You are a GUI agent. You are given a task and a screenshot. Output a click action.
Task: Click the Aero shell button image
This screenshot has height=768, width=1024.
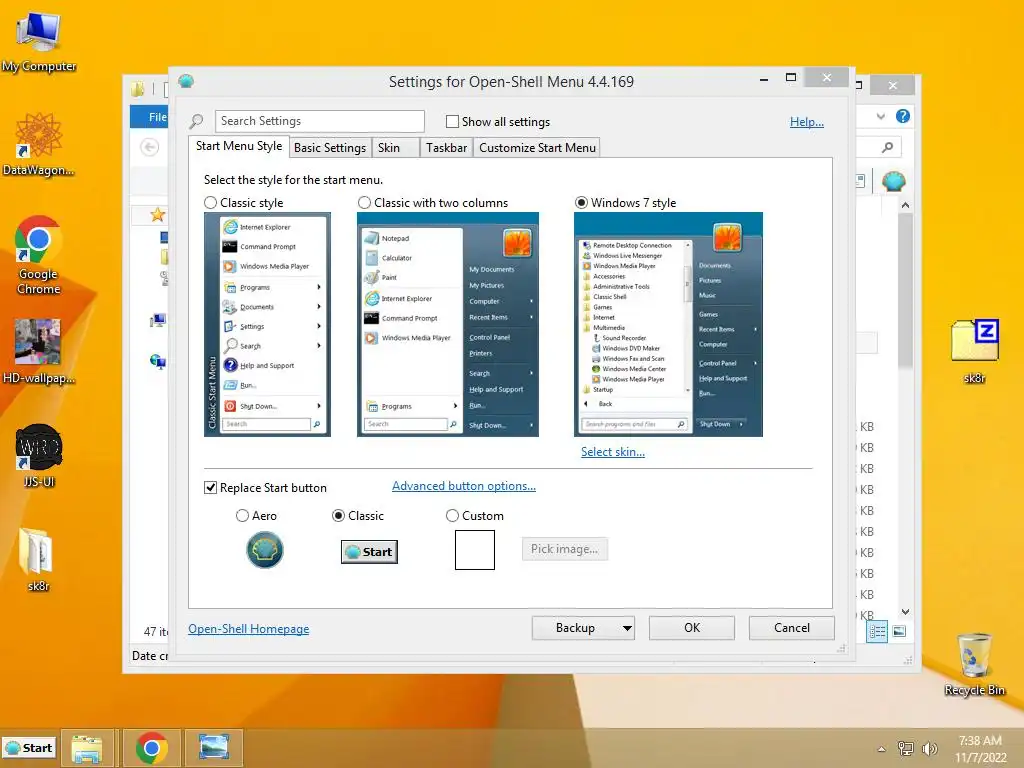pyautogui.click(x=264, y=550)
